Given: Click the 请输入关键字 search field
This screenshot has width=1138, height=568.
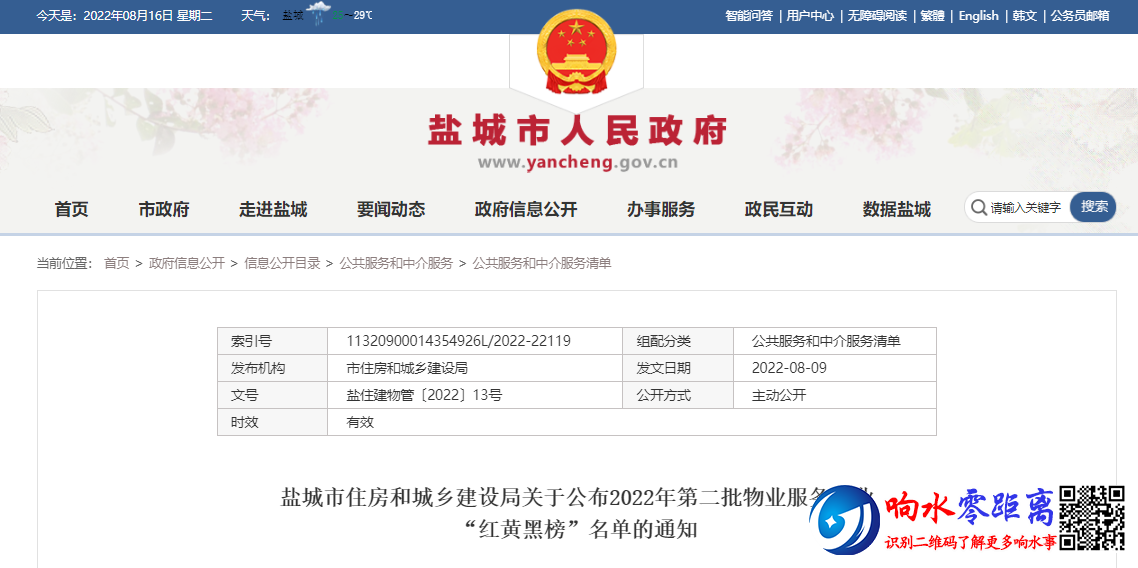Looking at the screenshot, I should point(1026,207).
